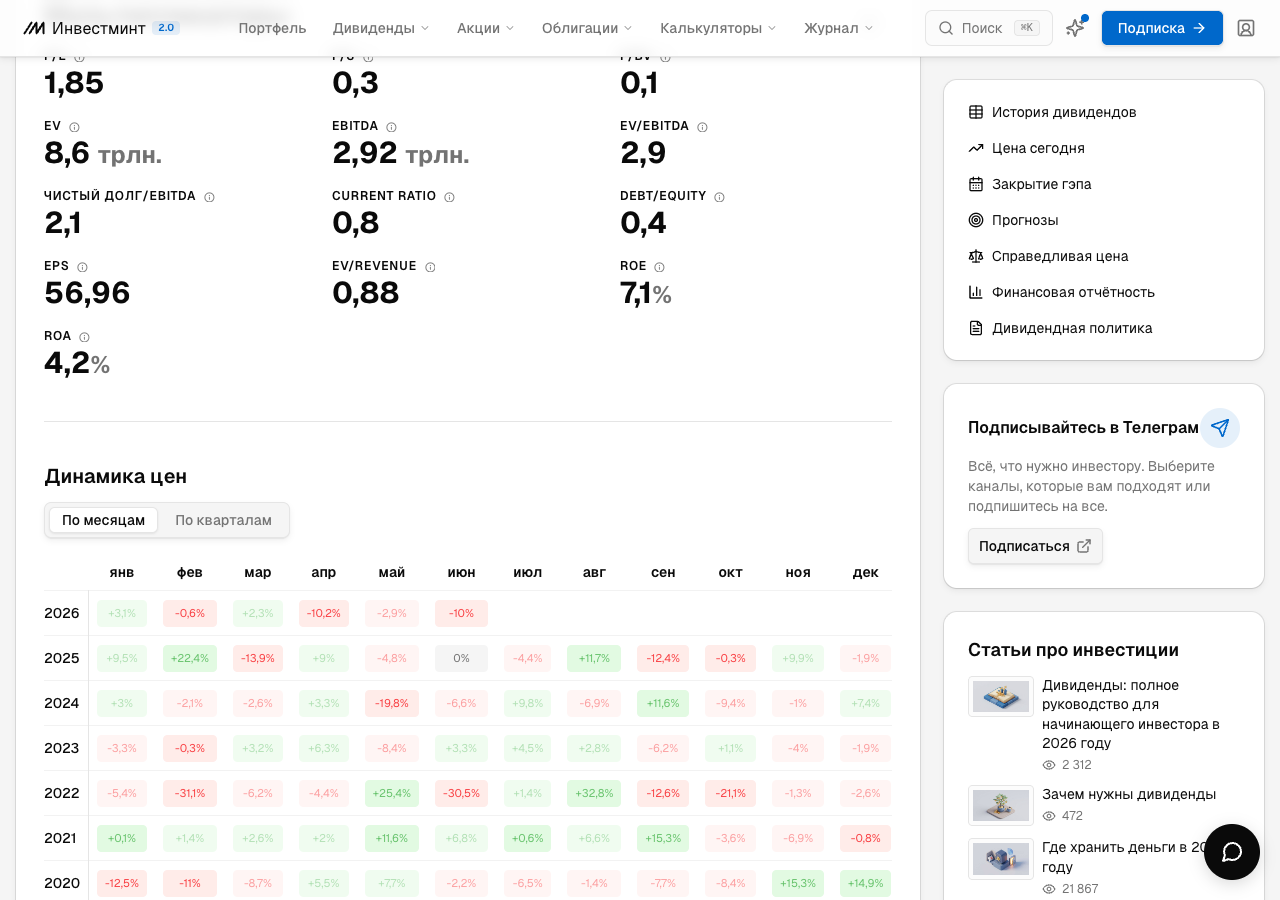Viewport: 1280px width, 900px height.
Task: Click the июл month column header
Action: tap(528, 572)
